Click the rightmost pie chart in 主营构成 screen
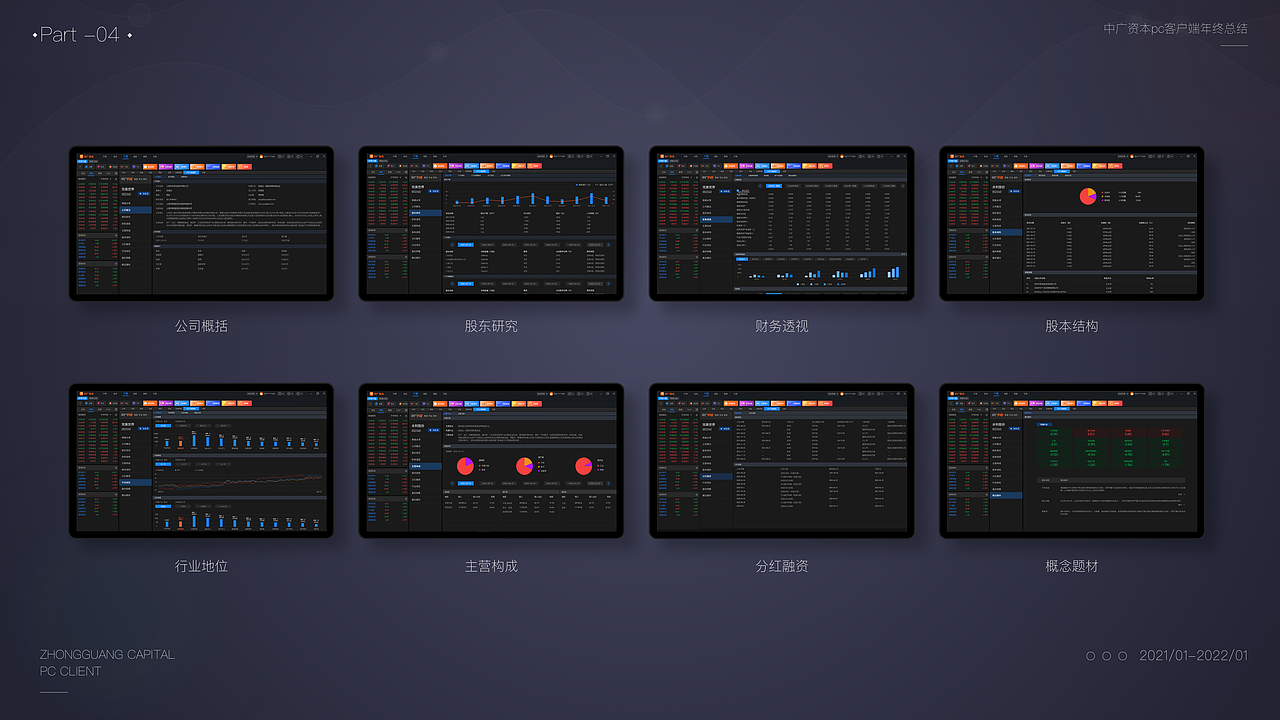 coord(583,466)
